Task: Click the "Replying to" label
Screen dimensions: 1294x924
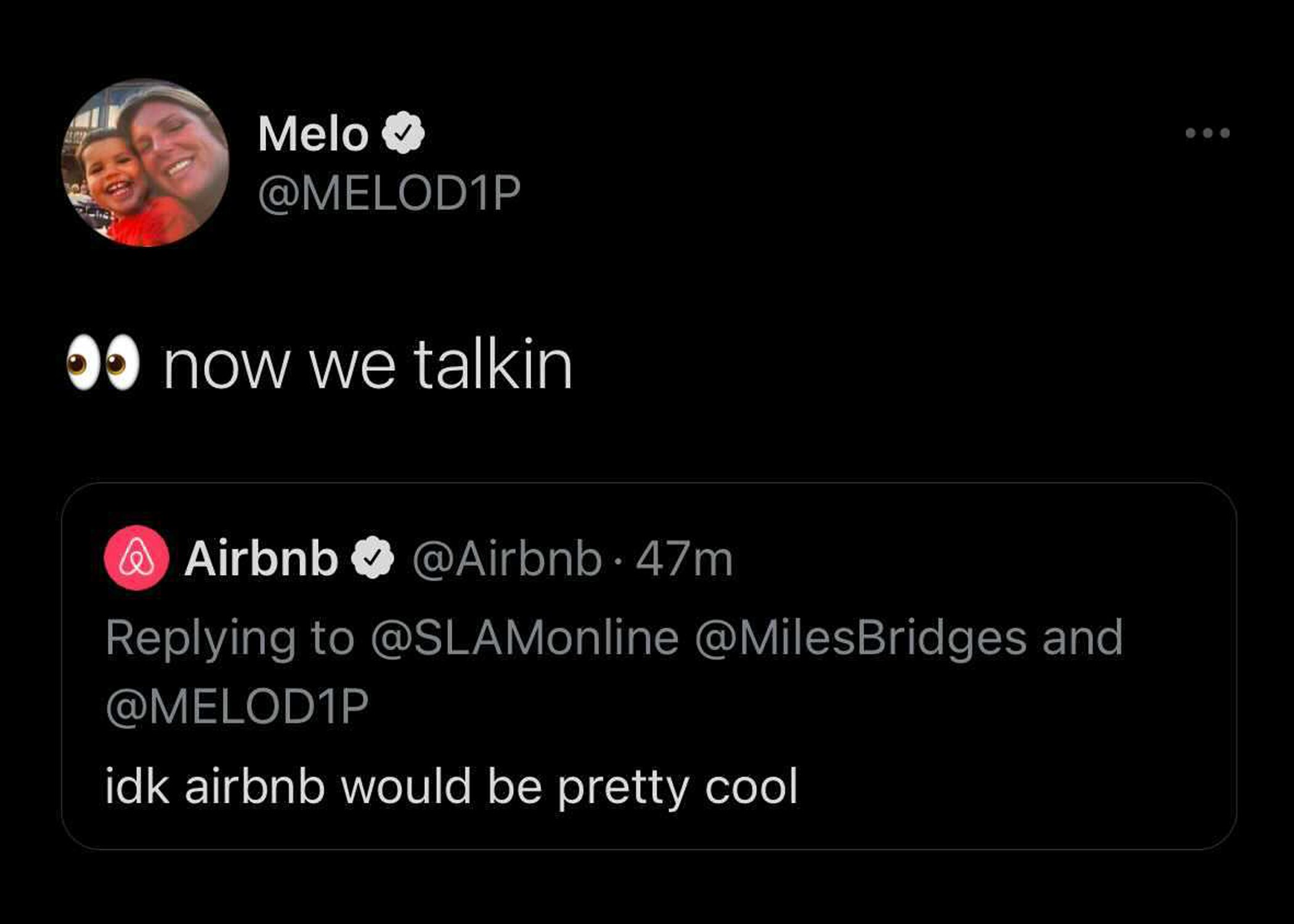Action: click(x=230, y=638)
